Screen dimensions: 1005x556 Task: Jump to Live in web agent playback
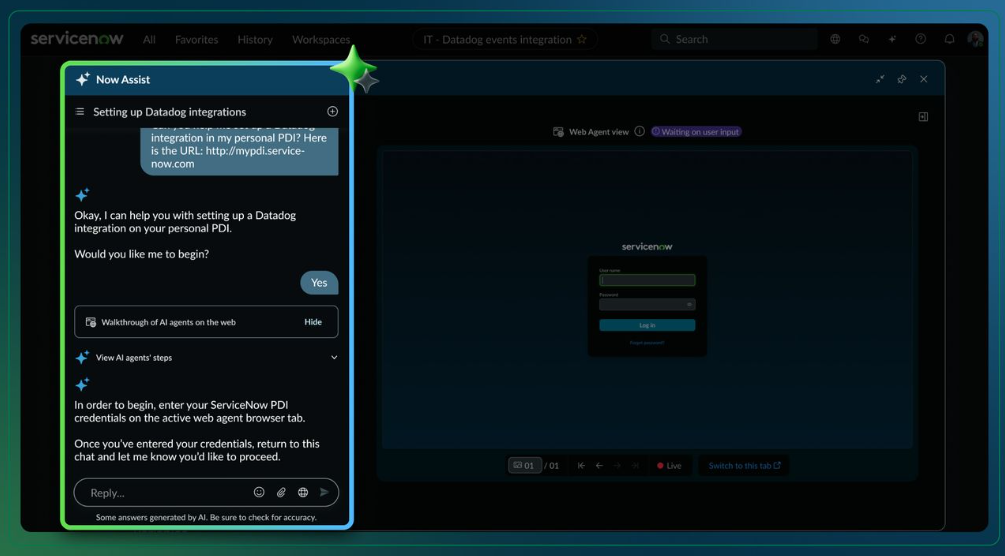click(x=669, y=465)
